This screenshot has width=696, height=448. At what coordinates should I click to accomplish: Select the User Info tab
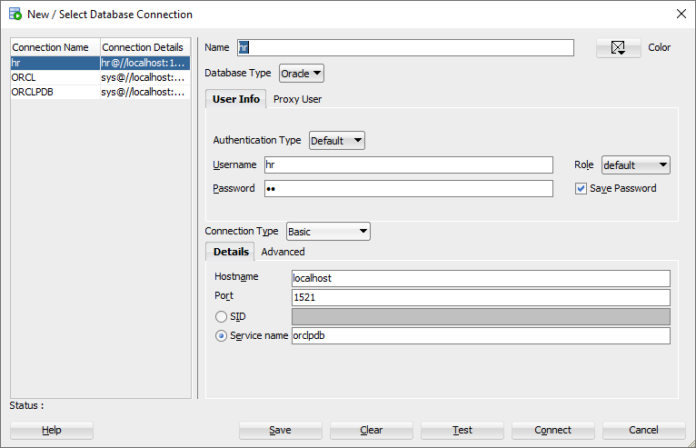(x=236, y=99)
